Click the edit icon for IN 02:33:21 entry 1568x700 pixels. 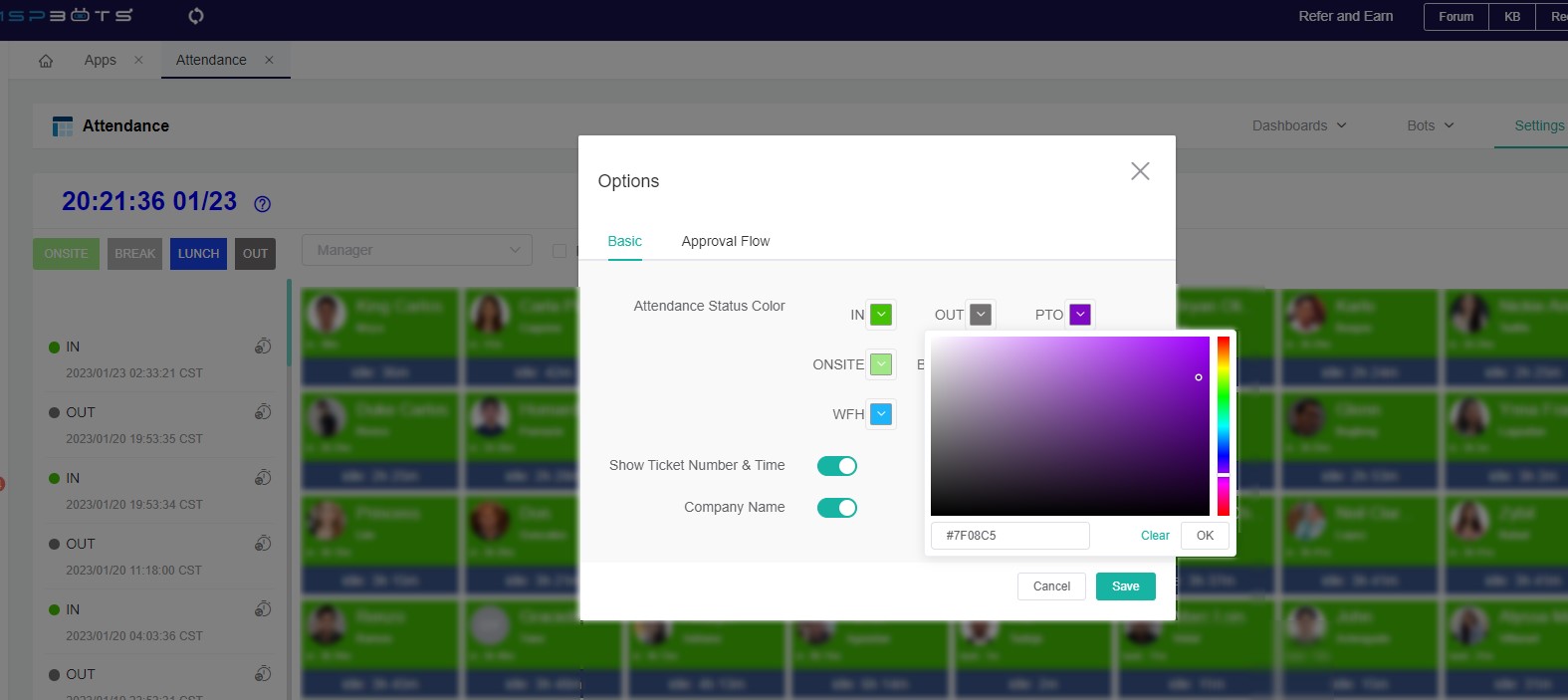[263, 346]
